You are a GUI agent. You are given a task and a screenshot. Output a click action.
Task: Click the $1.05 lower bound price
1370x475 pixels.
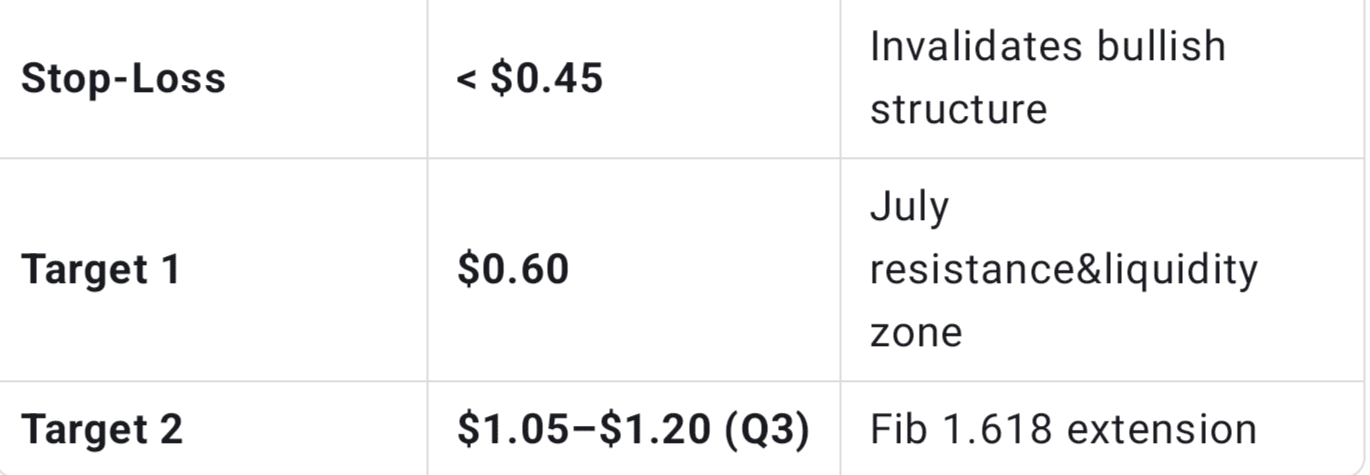point(512,429)
